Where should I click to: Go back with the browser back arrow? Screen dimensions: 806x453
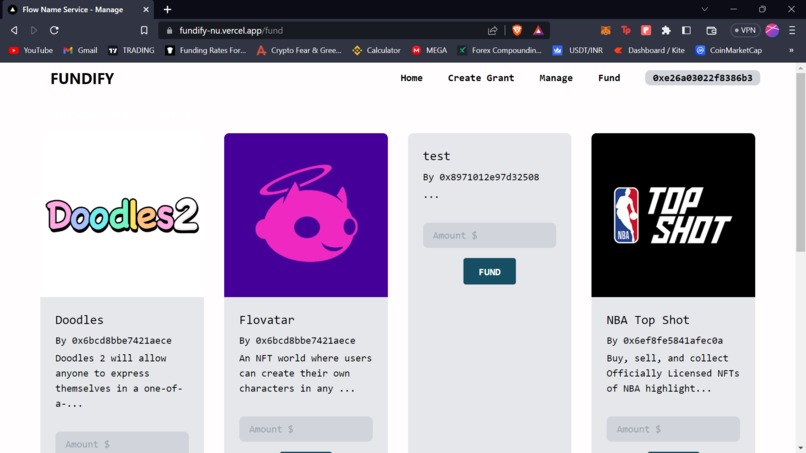point(14,30)
